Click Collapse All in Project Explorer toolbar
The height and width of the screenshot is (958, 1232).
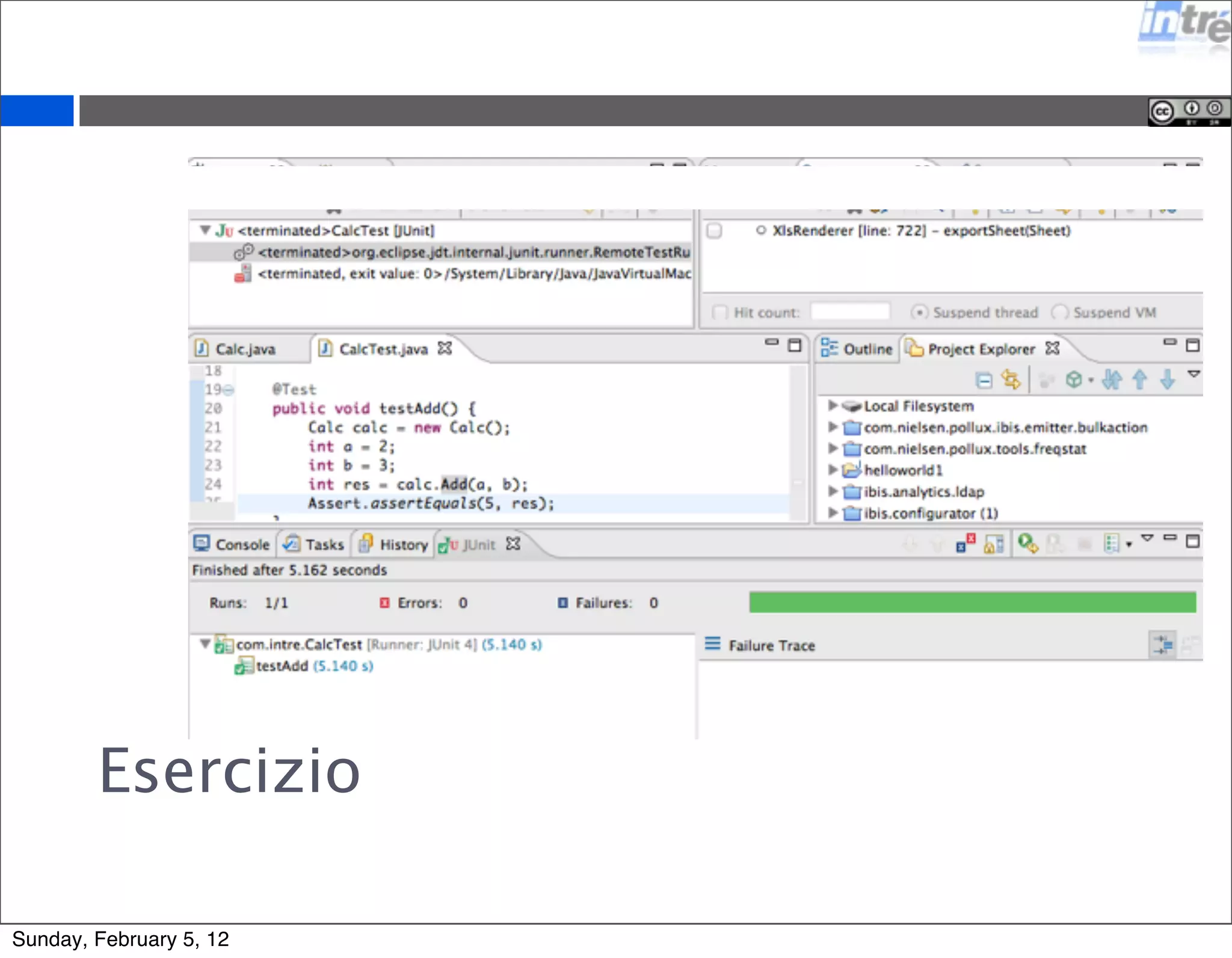tap(984, 380)
